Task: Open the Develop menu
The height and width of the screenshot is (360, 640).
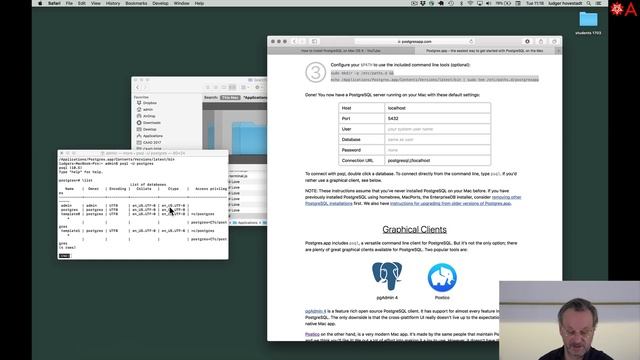Action: tap(160, 3)
